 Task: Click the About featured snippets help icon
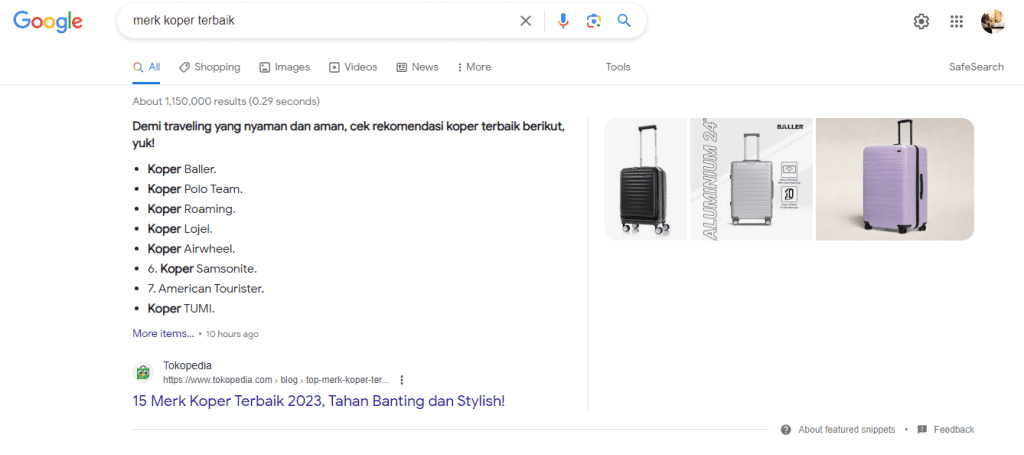(786, 430)
